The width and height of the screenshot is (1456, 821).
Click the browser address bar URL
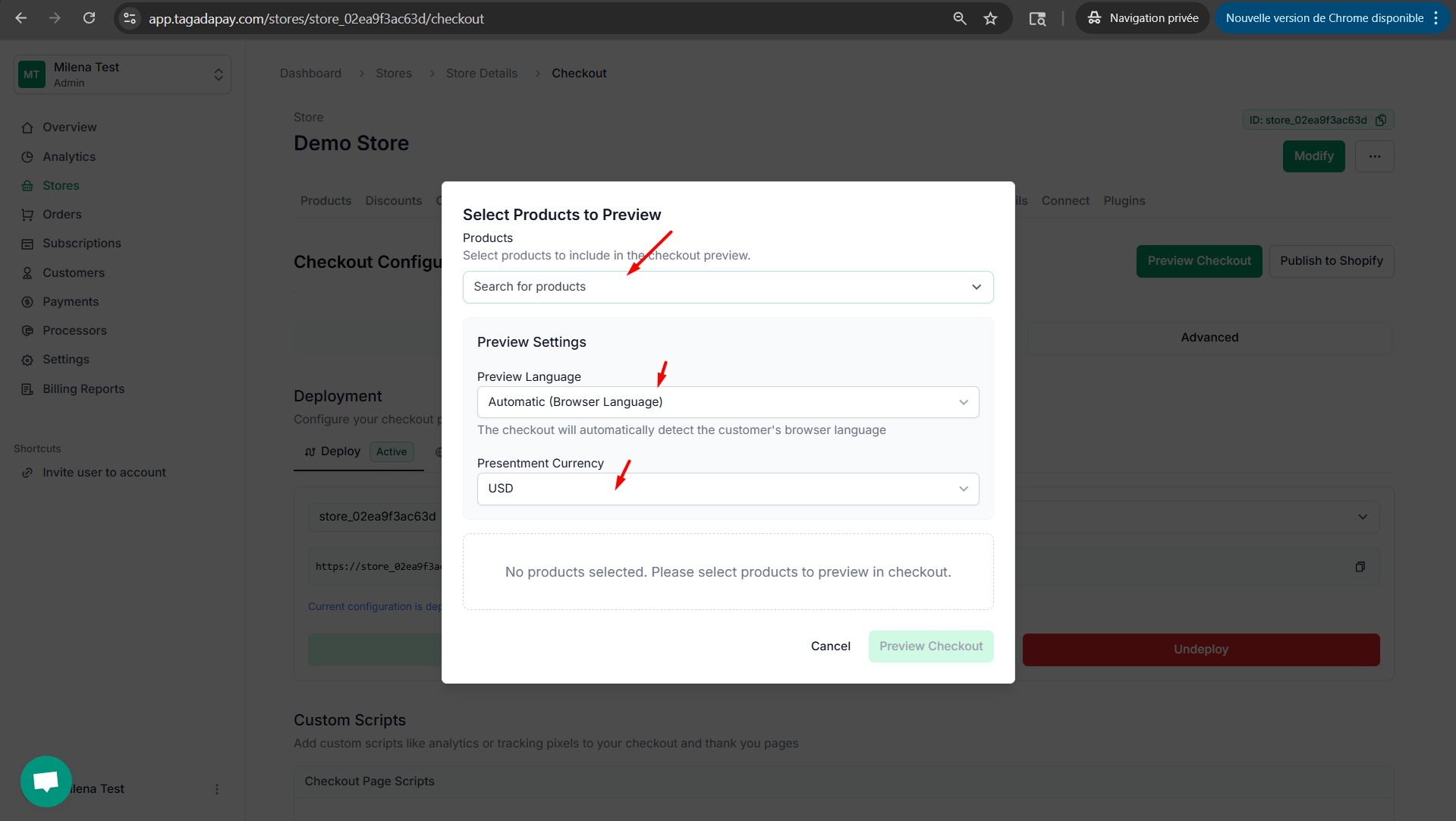pyautogui.click(x=316, y=18)
